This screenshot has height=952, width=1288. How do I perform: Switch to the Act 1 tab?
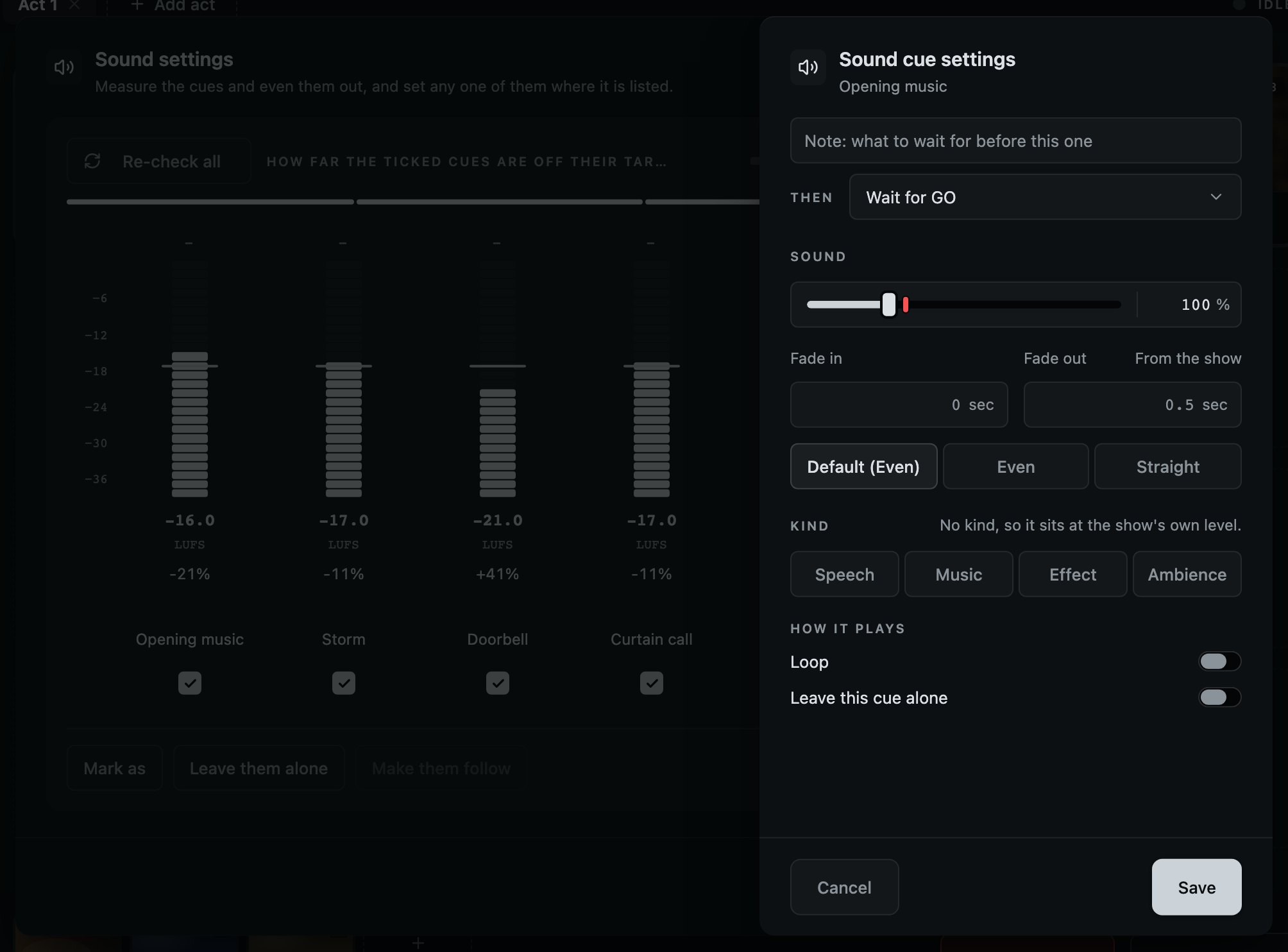point(38,5)
